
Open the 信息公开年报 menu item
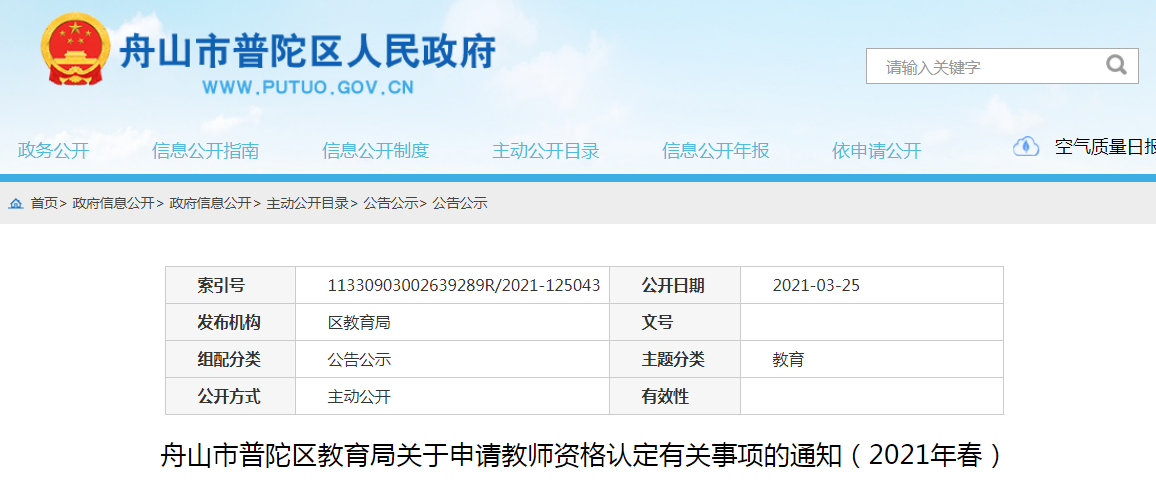click(716, 151)
